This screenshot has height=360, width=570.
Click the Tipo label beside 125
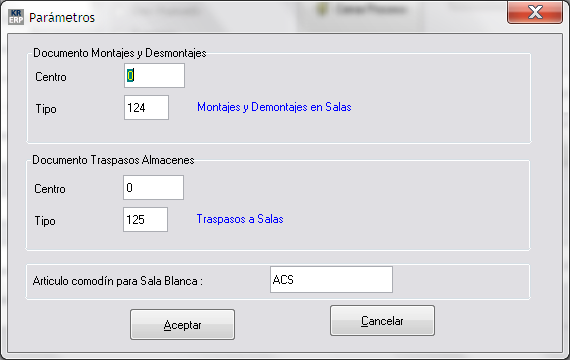[45, 221]
